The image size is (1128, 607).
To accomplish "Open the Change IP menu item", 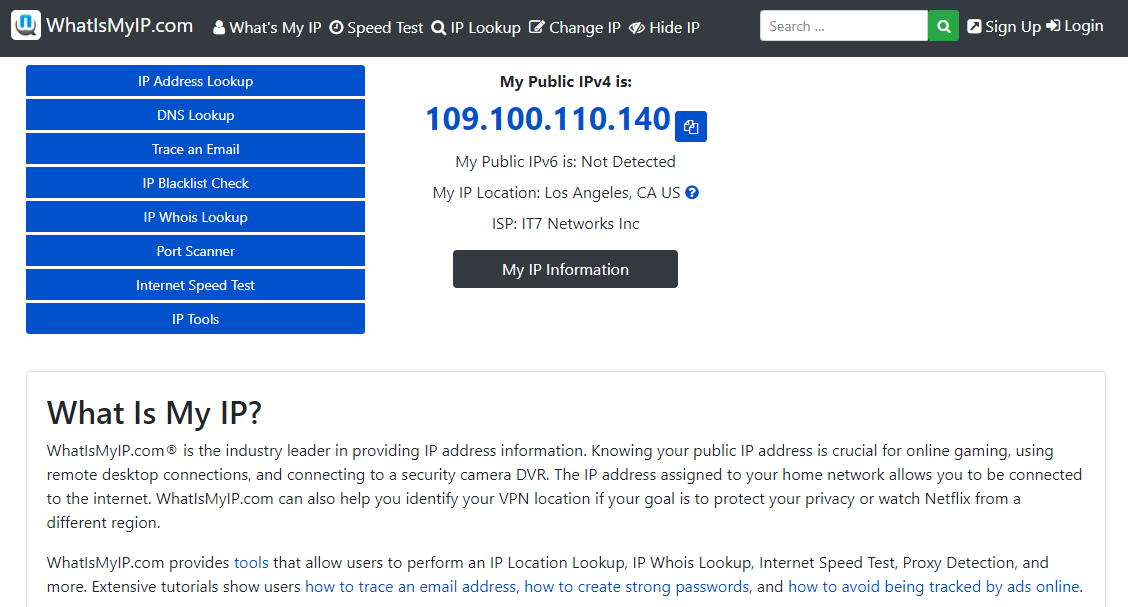I will [x=575, y=27].
